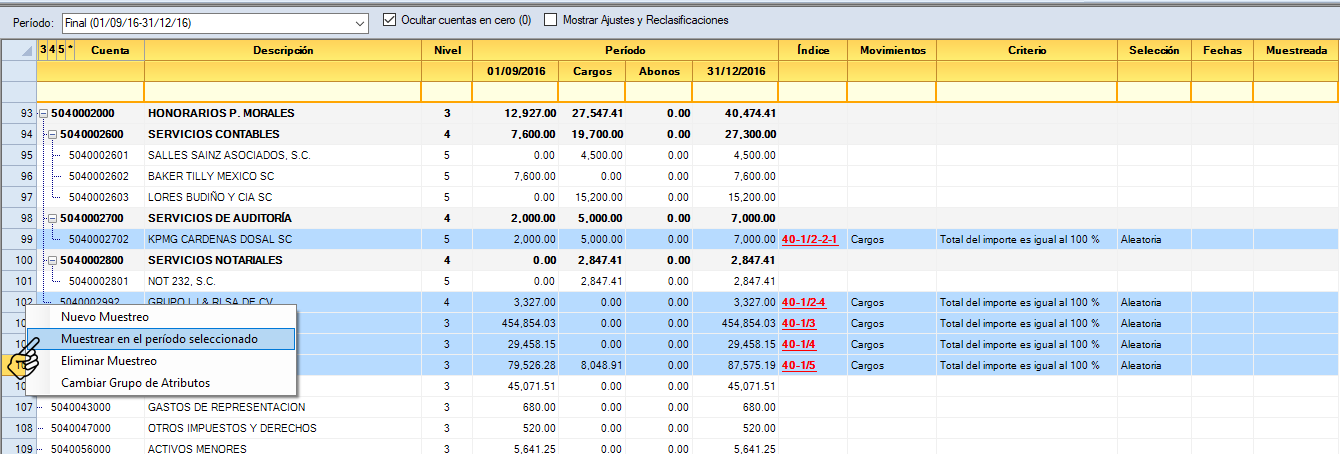Enable Mostrar Ajustes y Reclasificaciones checkbox
The width and height of the screenshot is (1340, 454).
click(551, 20)
